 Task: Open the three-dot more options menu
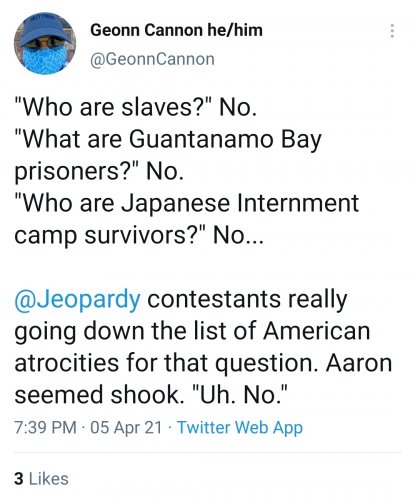coord(392,31)
